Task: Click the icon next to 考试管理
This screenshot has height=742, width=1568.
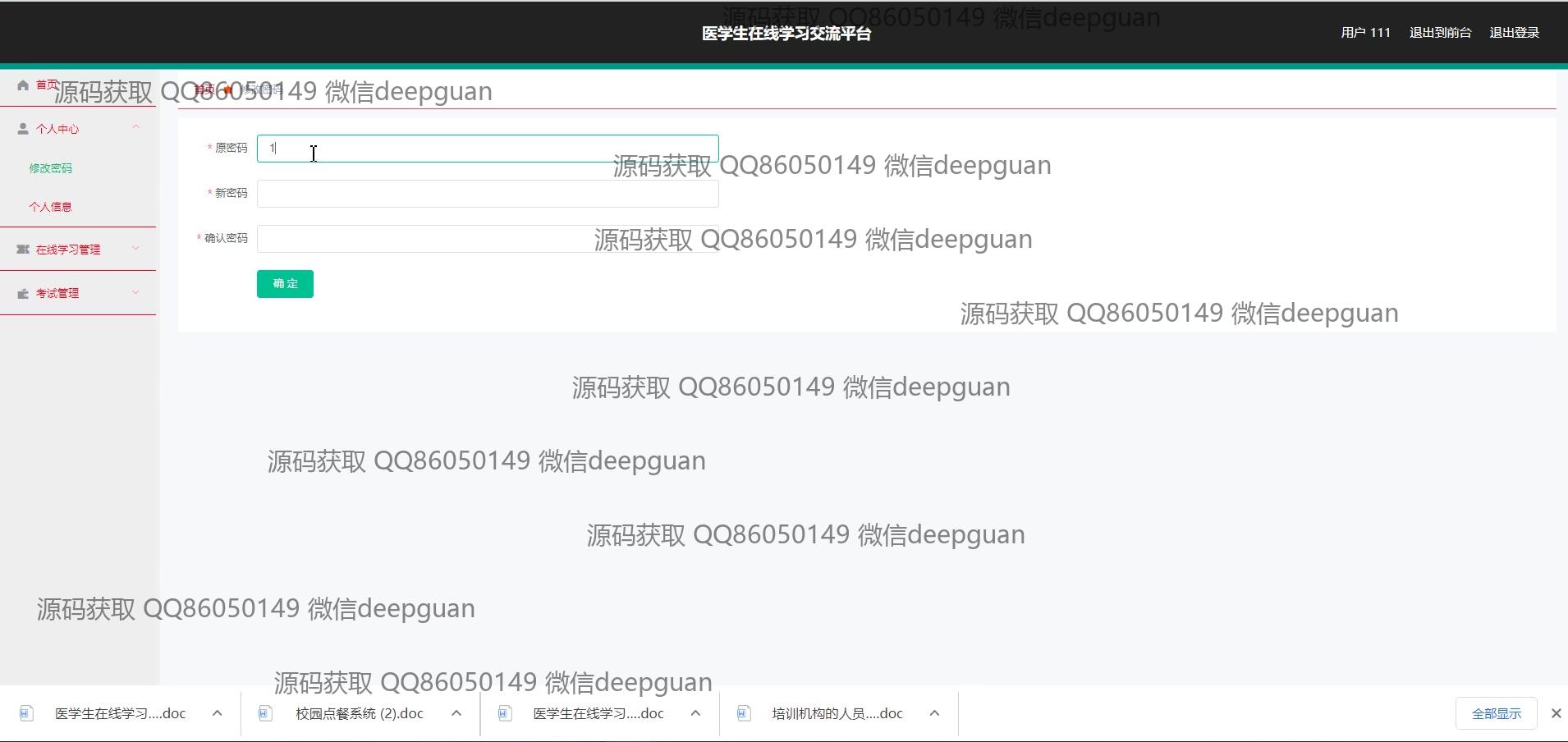Action: tap(23, 293)
